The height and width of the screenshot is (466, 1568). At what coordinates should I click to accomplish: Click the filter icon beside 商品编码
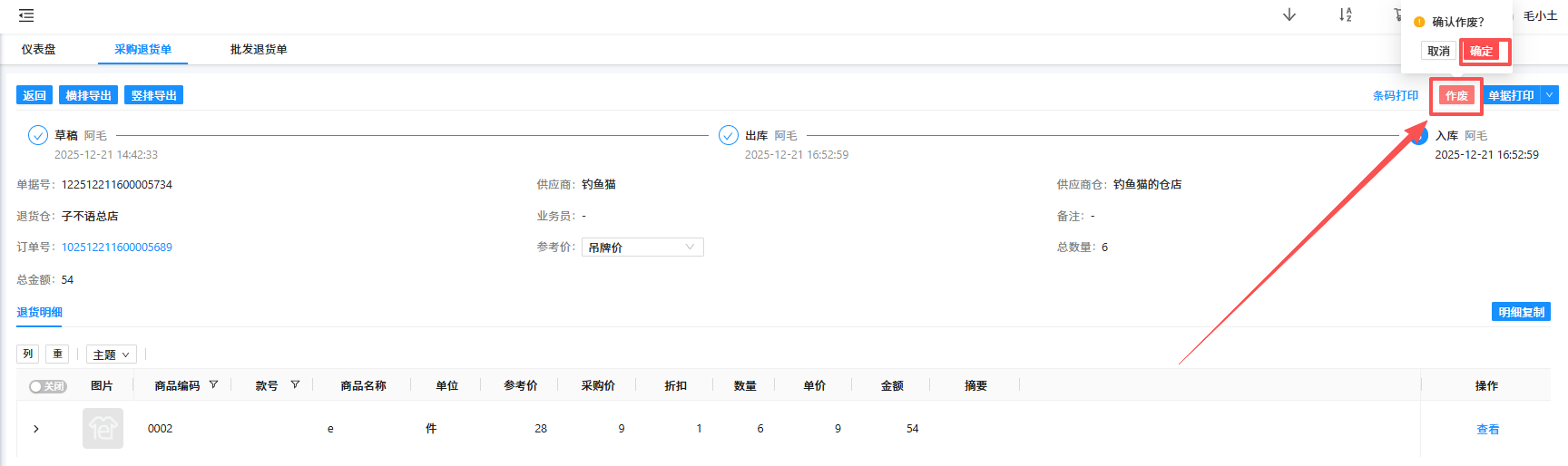click(214, 385)
